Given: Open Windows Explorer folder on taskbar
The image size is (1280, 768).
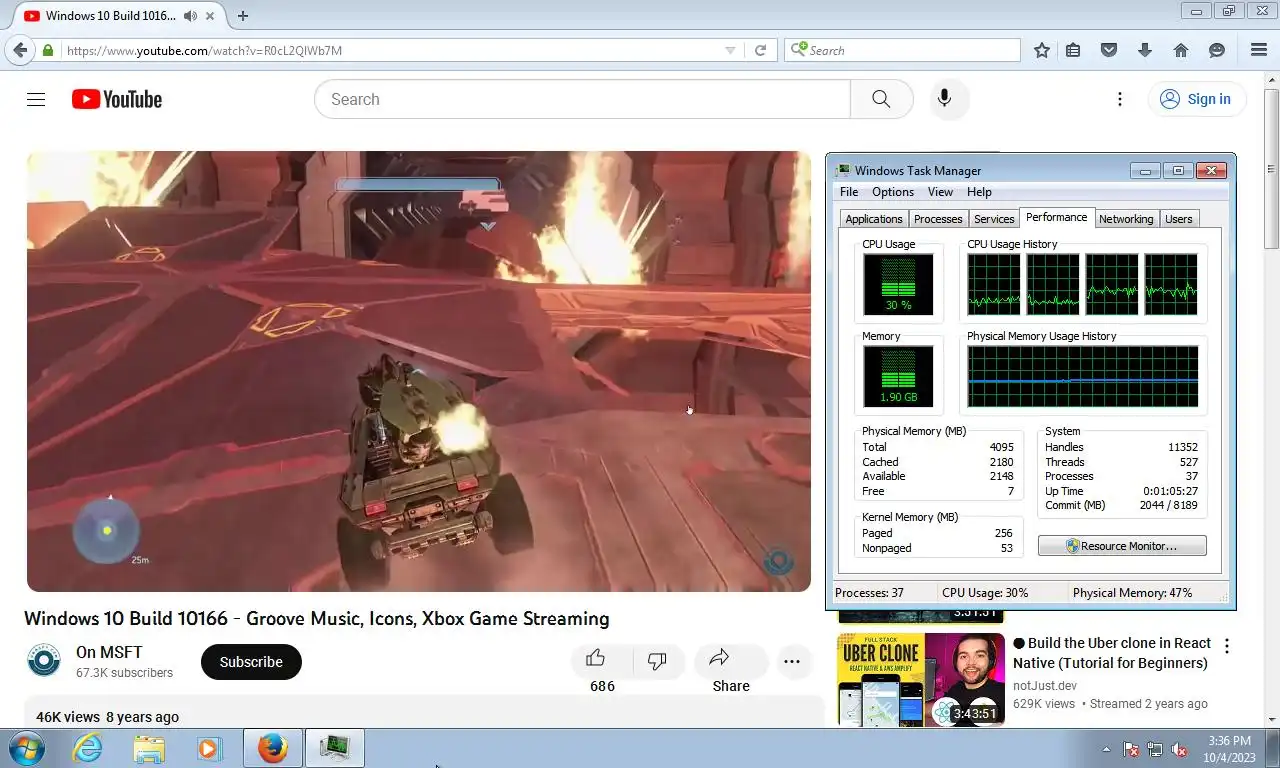Looking at the screenshot, I should coord(149,748).
